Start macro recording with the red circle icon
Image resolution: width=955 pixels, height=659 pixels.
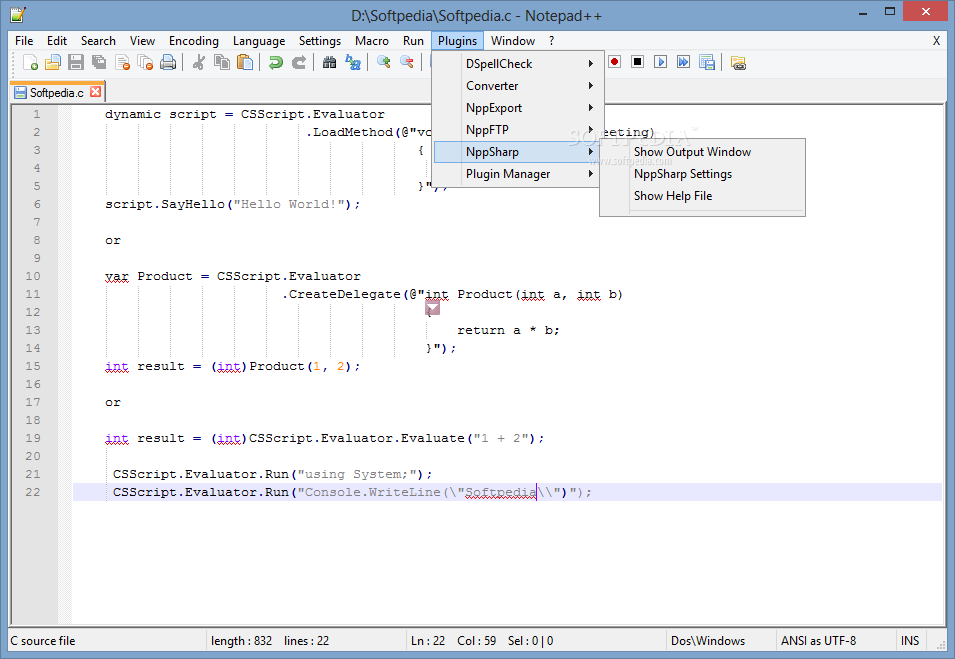tap(615, 62)
